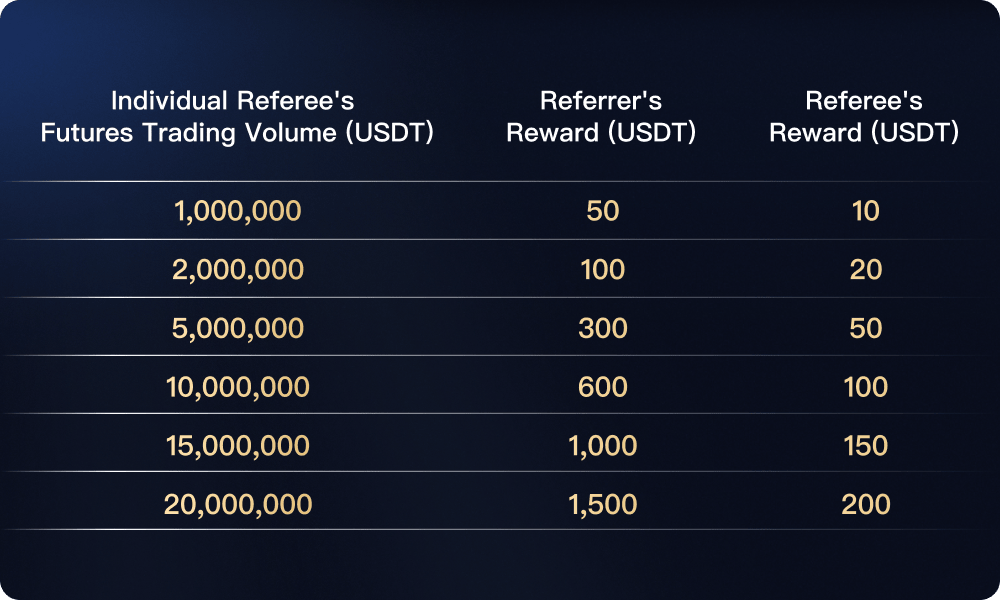This screenshot has width=1000, height=600.
Task: Click the 15,000,000 trading volume cell
Action: pos(238,445)
